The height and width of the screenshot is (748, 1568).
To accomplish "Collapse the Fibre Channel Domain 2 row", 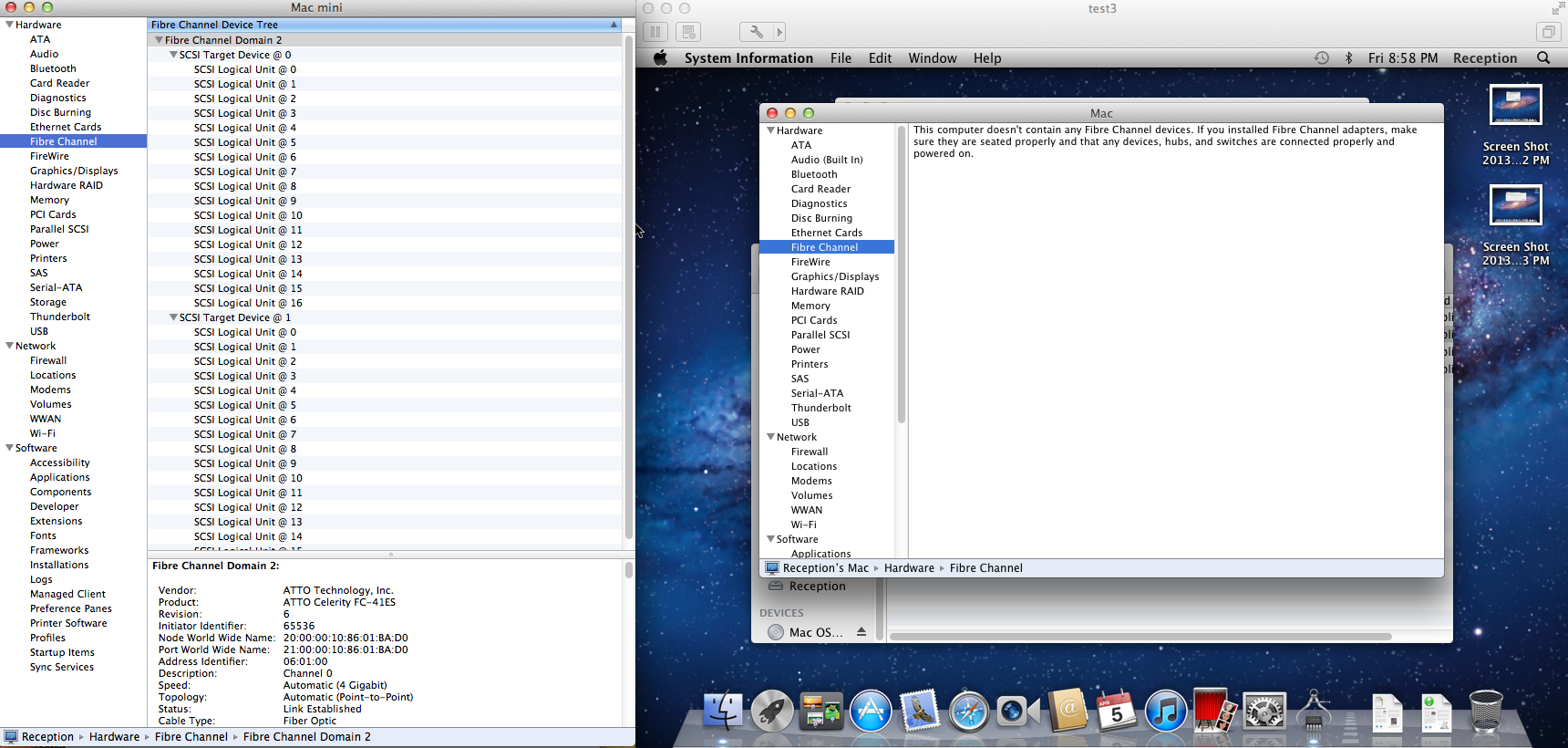I will pos(159,40).
